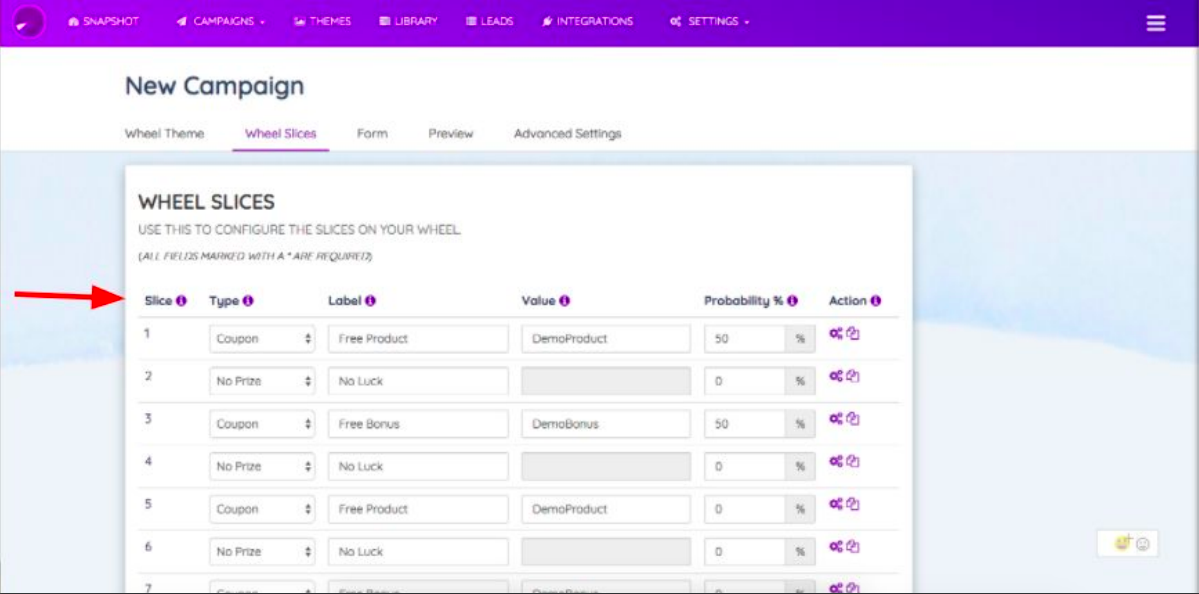Expand the No Prize dropdown for slice 2
Image resolution: width=1199 pixels, height=594 pixels.
pyautogui.click(x=262, y=381)
